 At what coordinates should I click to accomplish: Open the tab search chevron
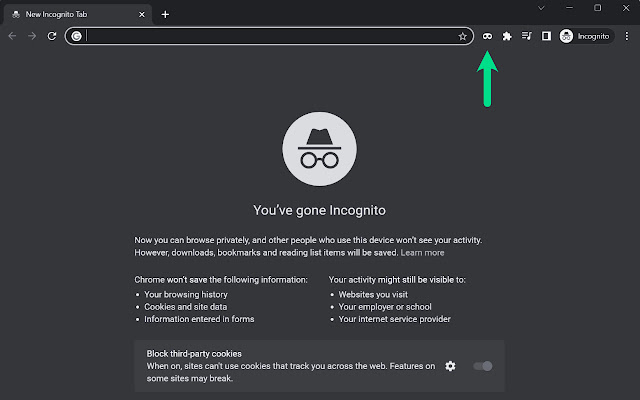(541, 8)
